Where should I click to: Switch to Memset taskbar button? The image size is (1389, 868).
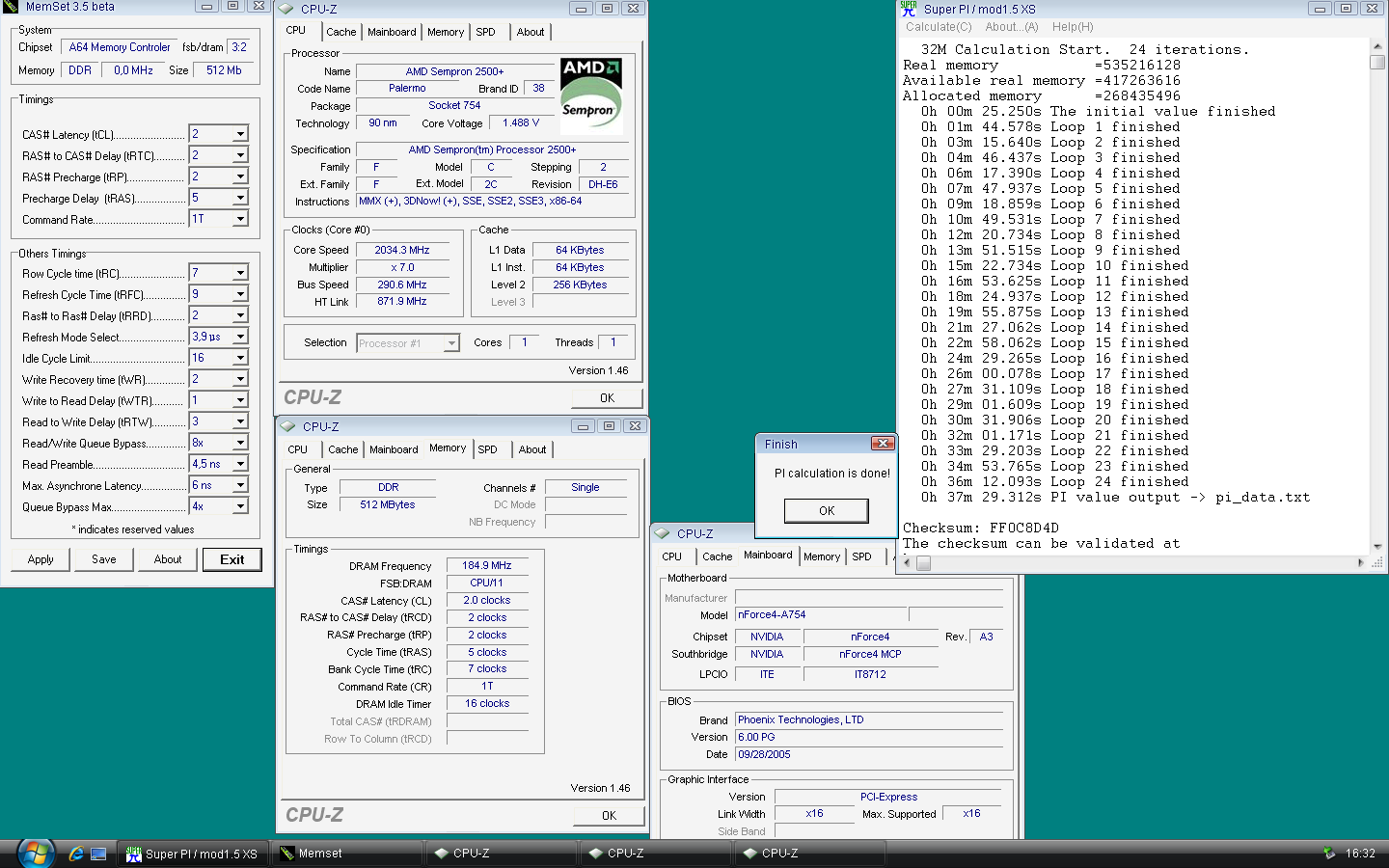click(x=346, y=854)
